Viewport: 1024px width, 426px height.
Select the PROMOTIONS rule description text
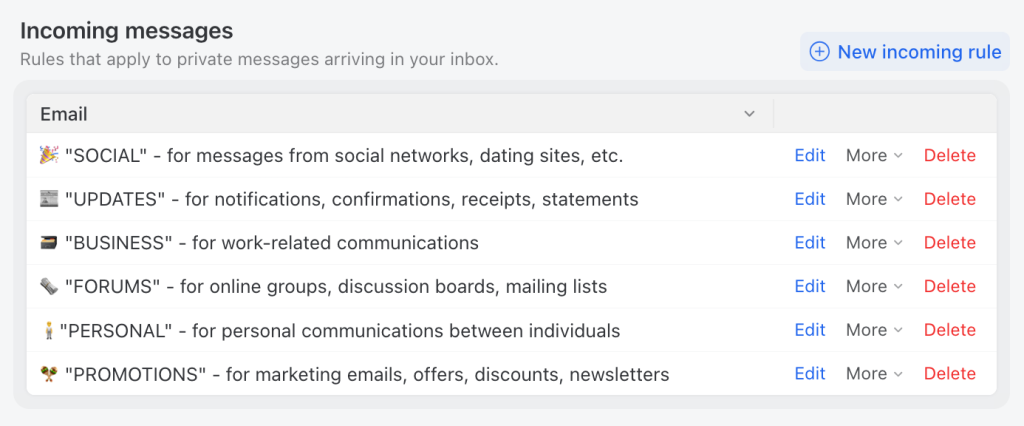click(367, 375)
